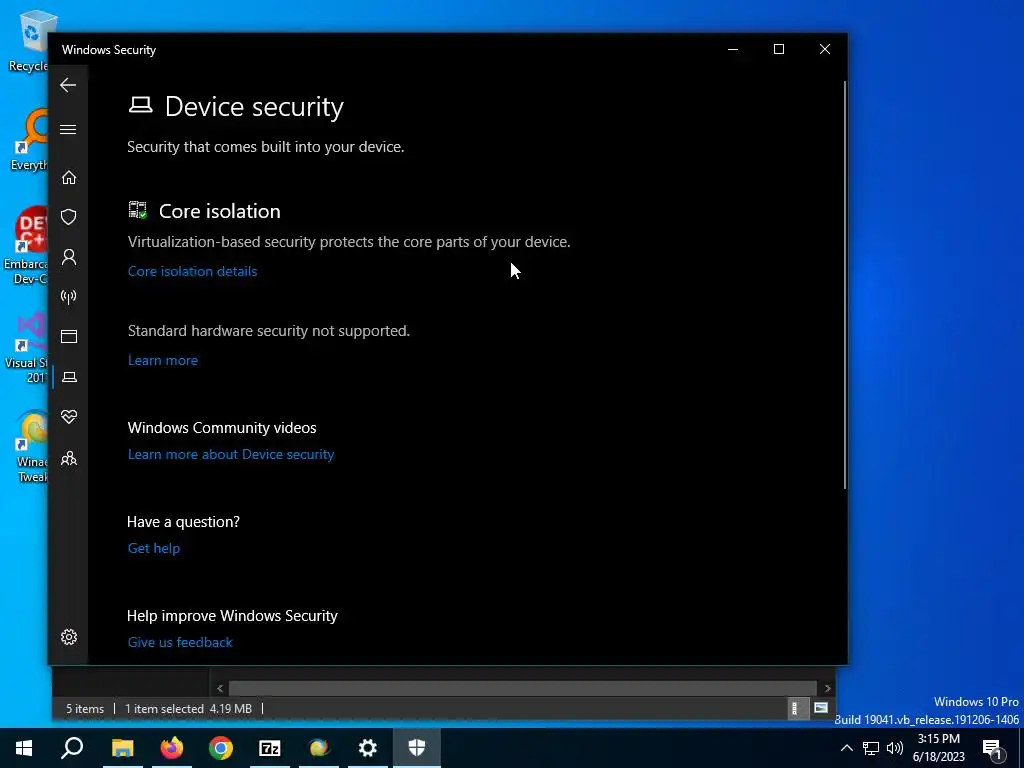Go back using the back arrow

coord(68,85)
